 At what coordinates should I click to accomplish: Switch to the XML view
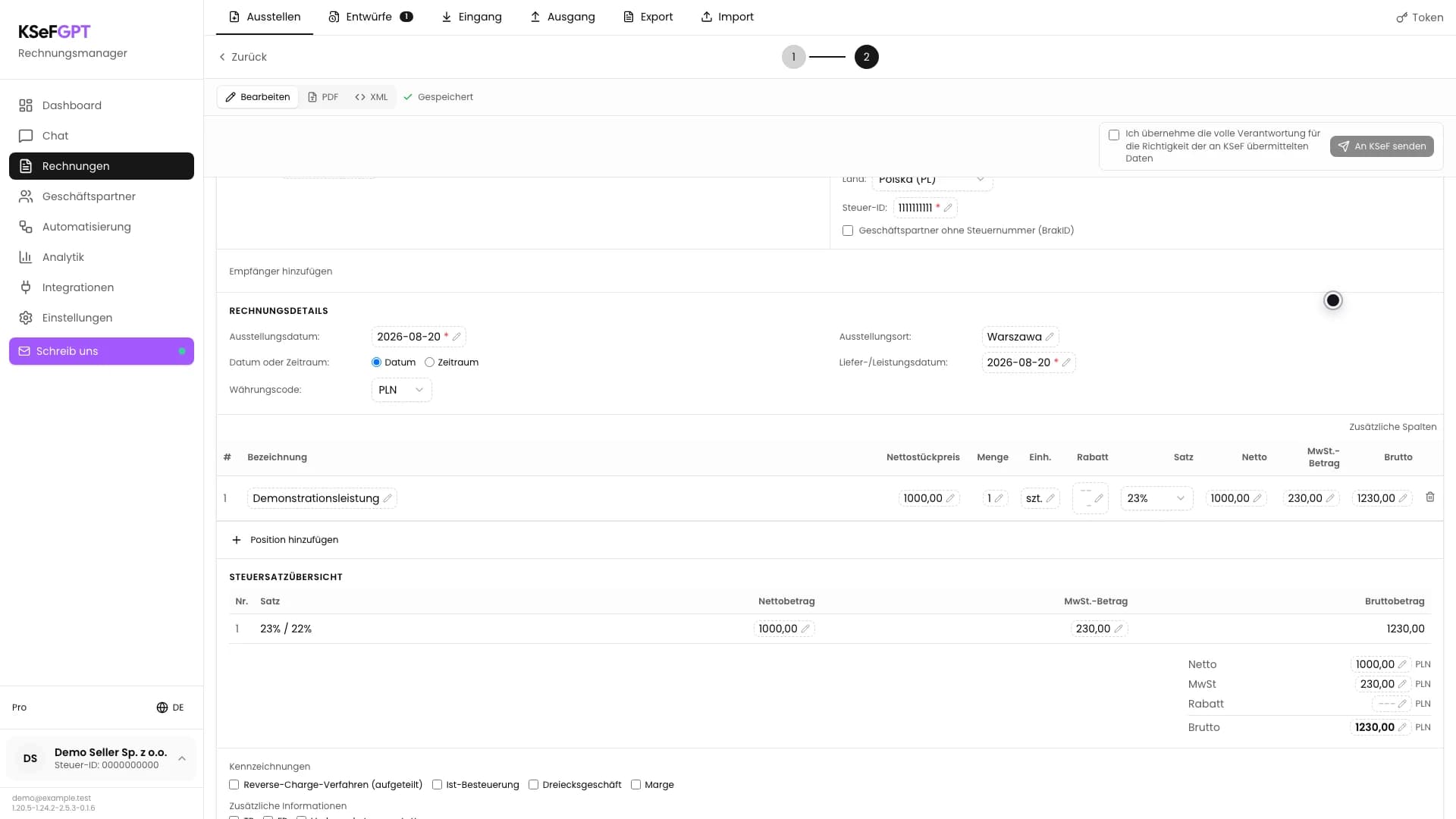tap(372, 97)
